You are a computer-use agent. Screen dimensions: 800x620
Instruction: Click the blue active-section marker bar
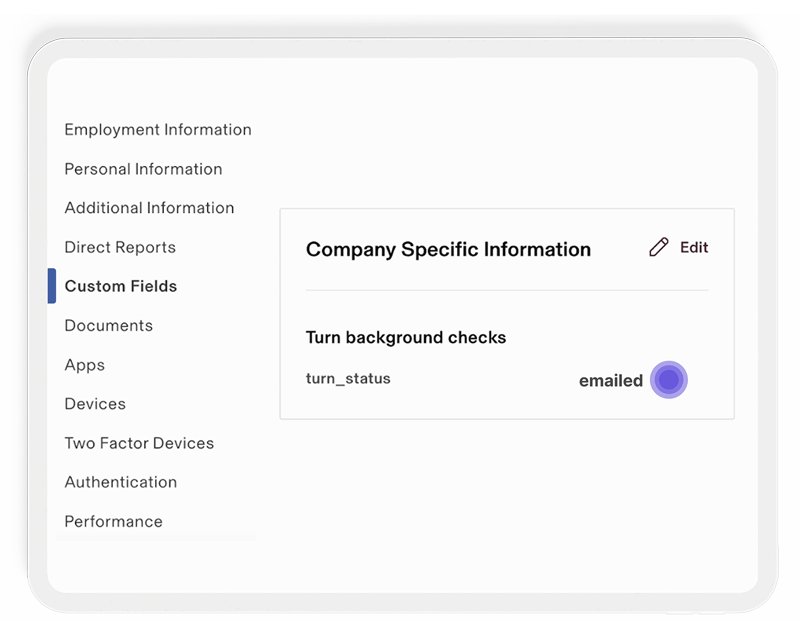pos(52,286)
